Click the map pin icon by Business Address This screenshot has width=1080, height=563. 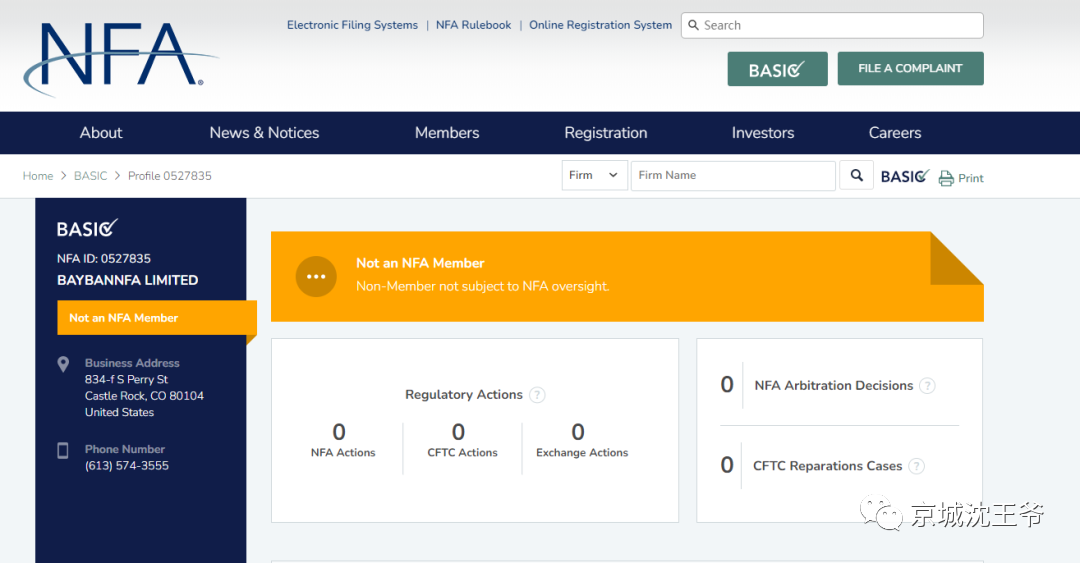tap(63, 365)
